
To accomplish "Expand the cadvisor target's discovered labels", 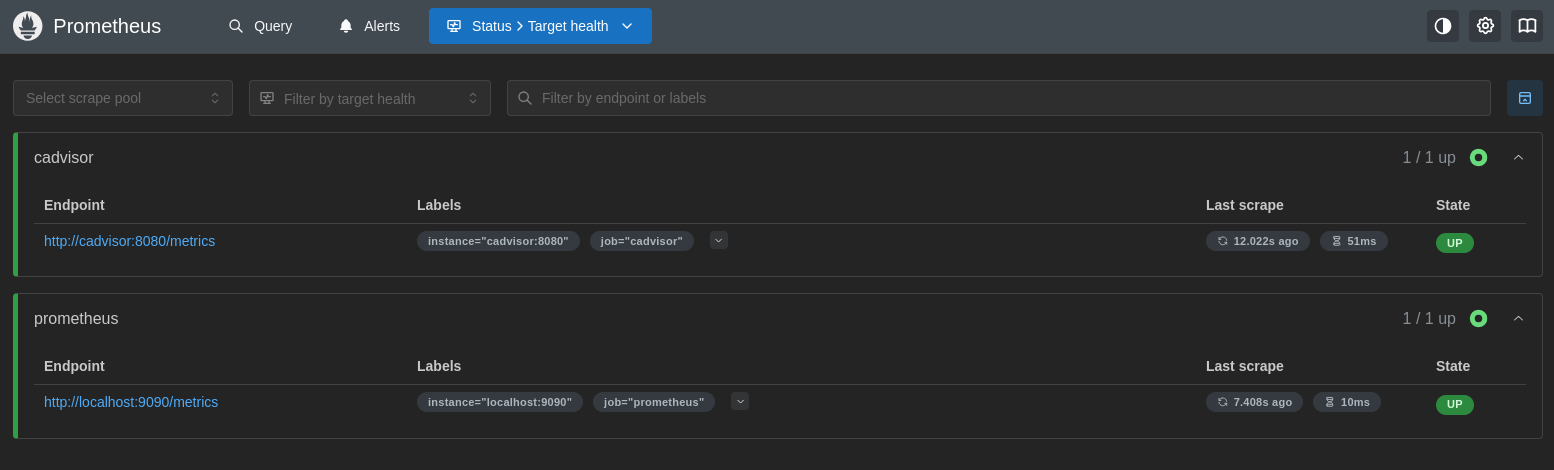I will [x=718, y=240].
